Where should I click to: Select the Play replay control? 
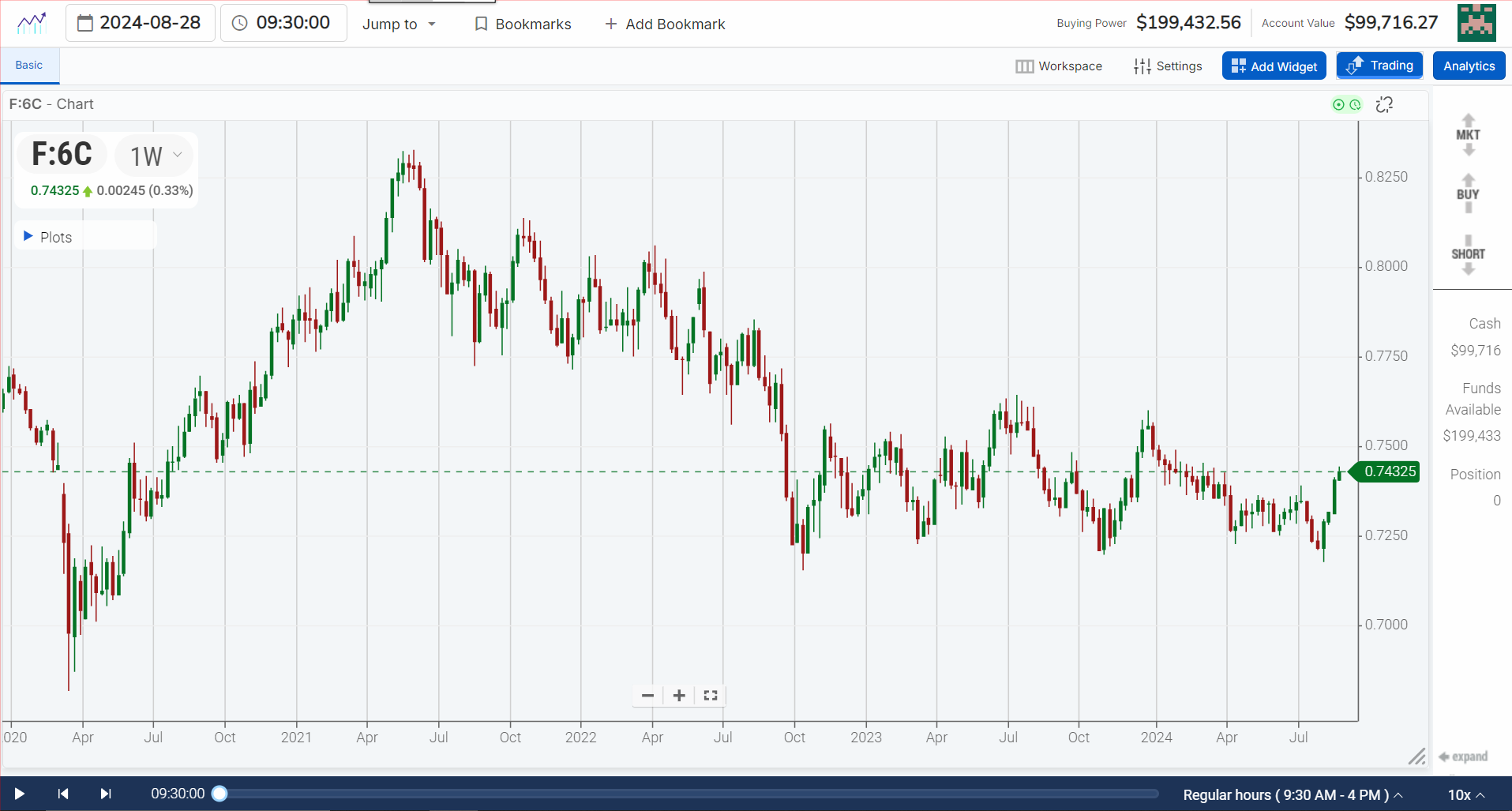(17, 794)
